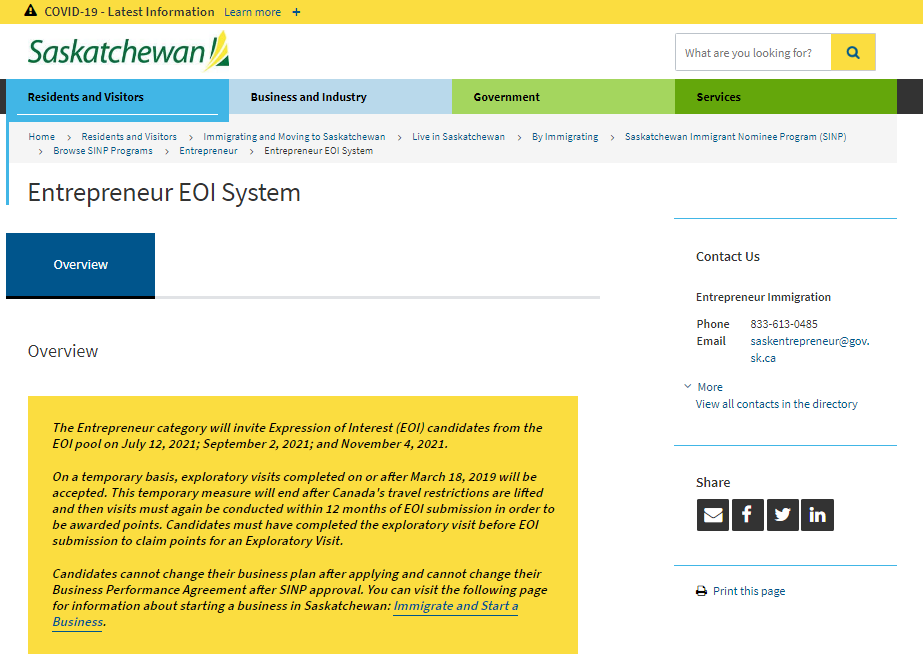Image resolution: width=923 pixels, height=658 pixels.
Task: Open Immigrate and Start a Business link
Action: [456, 606]
